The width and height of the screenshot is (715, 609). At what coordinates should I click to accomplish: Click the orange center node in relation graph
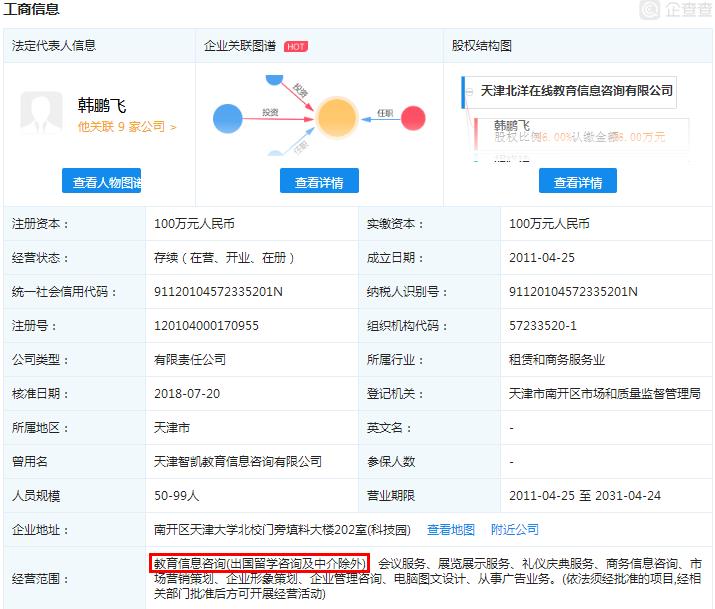[337, 118]
